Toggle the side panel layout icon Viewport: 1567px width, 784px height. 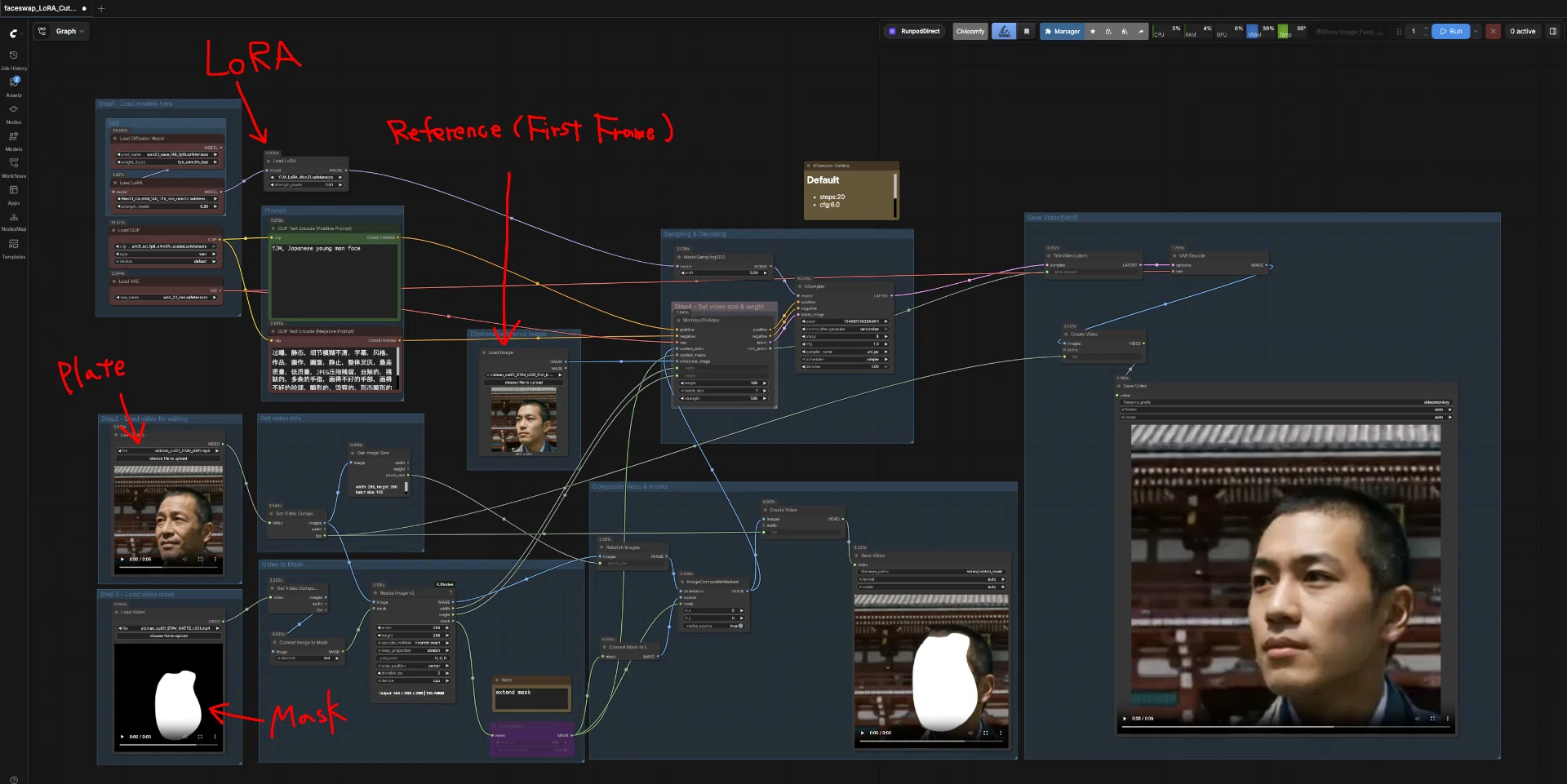[1553, 31]
